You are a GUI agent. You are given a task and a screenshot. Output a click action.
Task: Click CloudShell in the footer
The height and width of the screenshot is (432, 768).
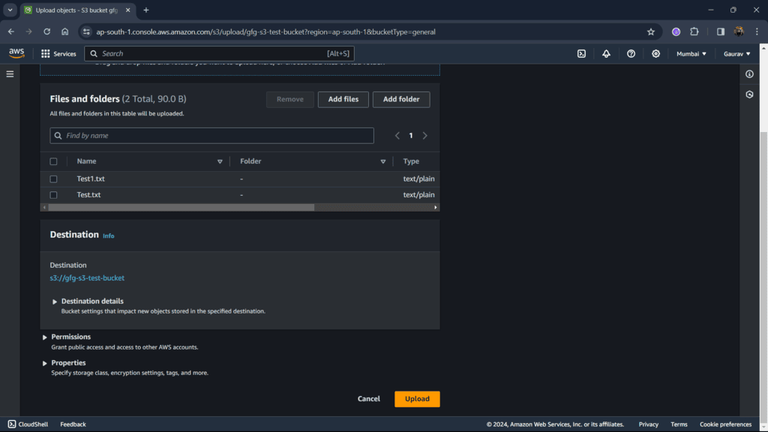click(28, 424)
